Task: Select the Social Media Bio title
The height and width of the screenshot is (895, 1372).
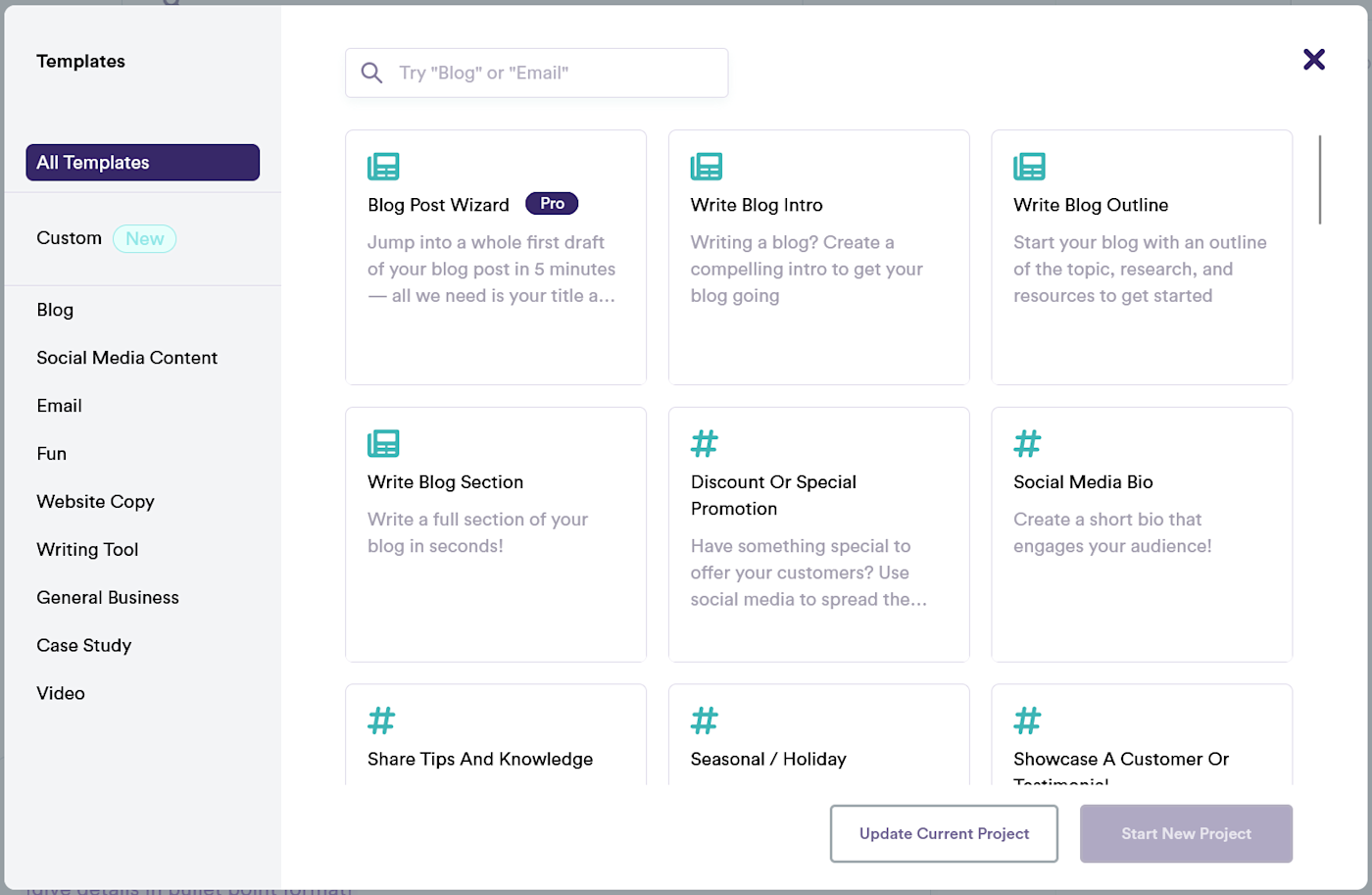Action: tap(1083, 482)
